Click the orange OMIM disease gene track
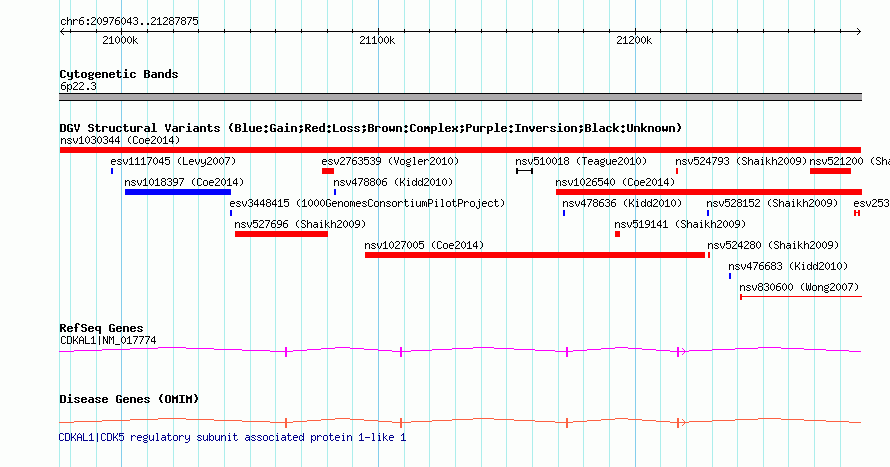The image size is (890, 467). [460, 422]
